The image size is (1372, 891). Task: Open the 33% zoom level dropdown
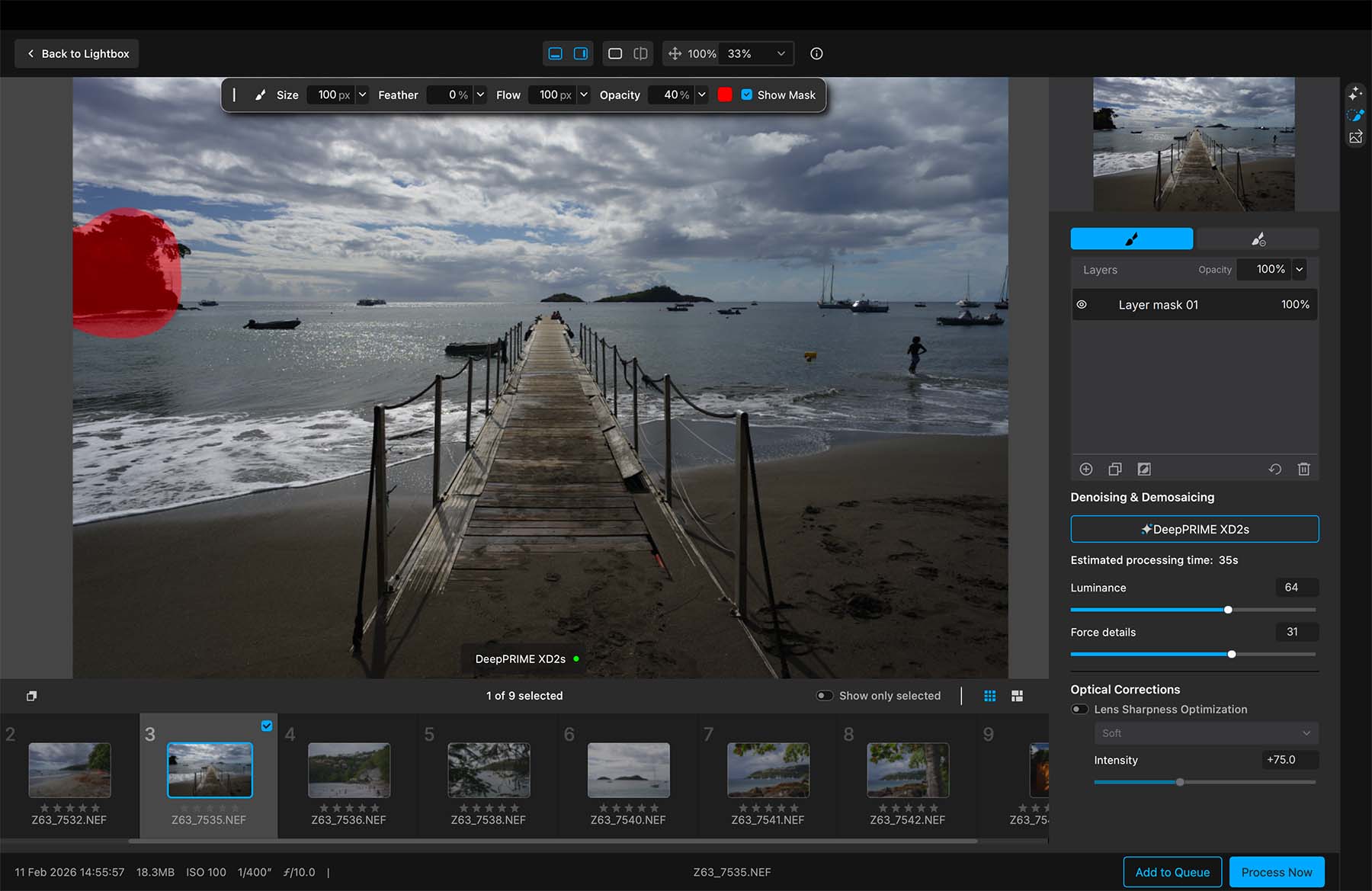(x=781, y=53)
